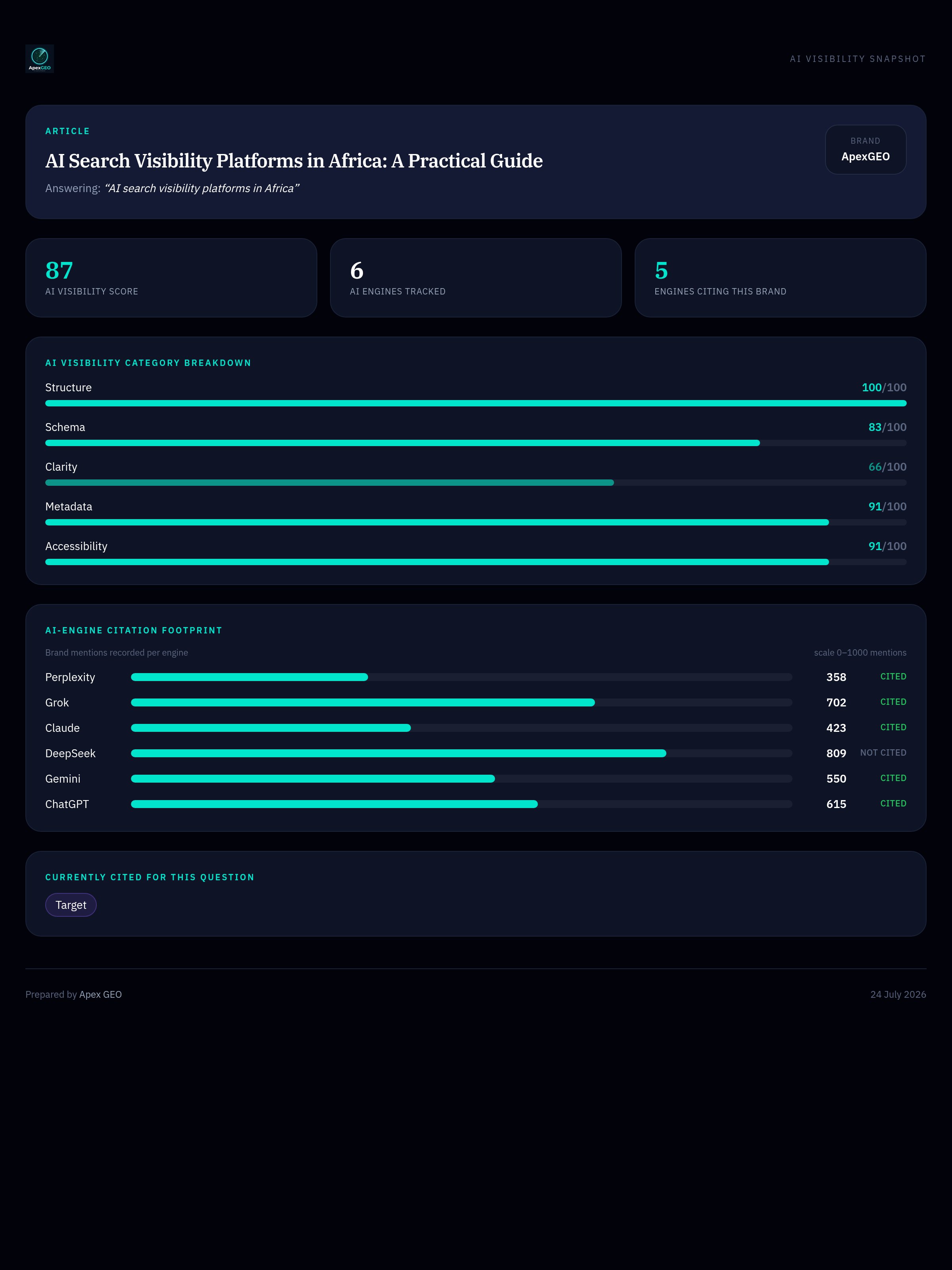Click the 550 mentions value
The image size is (952, 1270).
[836, 779]
